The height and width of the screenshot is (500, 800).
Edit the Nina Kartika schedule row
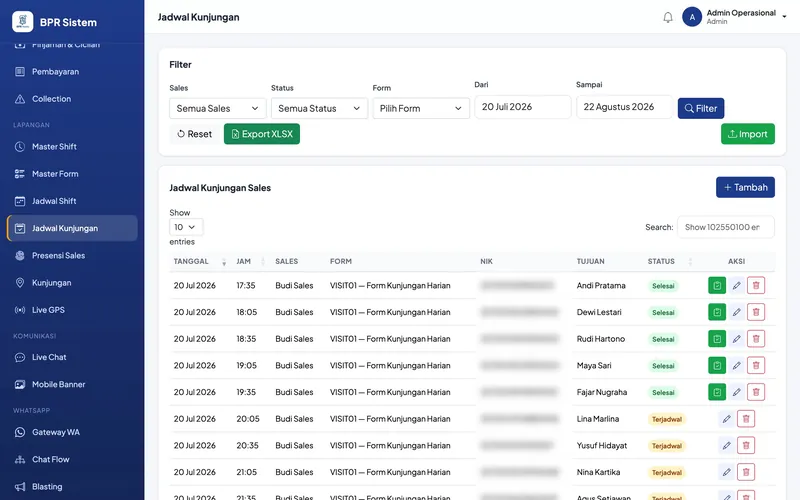[x=727, y=472]
